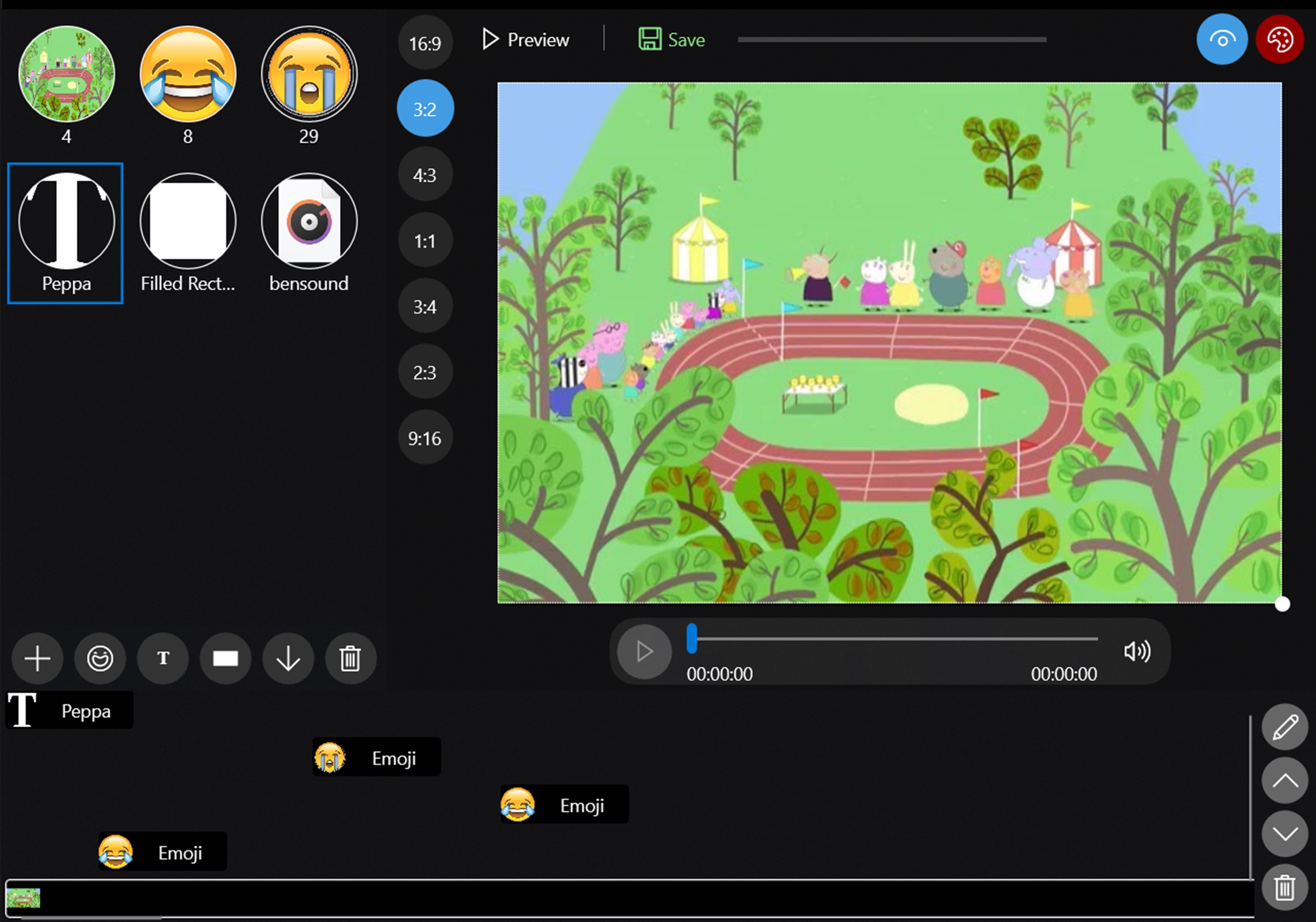1316x922 pixels.
Task: Toggle the blue eye visibility button
Action: tap(1221, 39)
